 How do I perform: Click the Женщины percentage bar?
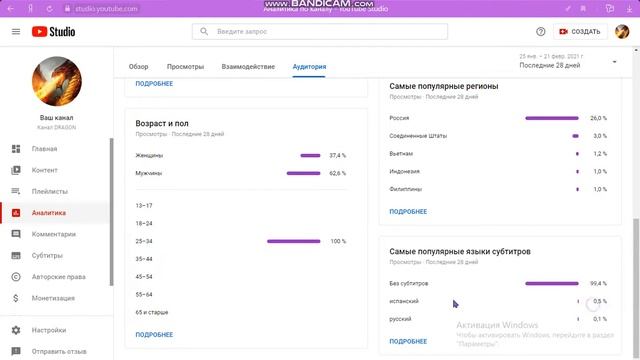coord(310,156)
